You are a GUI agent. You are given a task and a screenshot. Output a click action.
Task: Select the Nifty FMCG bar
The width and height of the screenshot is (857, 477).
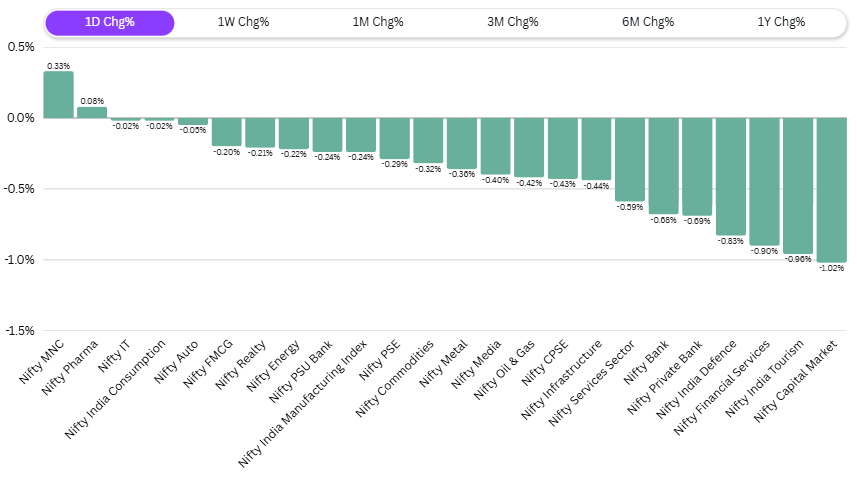[226, 132]
